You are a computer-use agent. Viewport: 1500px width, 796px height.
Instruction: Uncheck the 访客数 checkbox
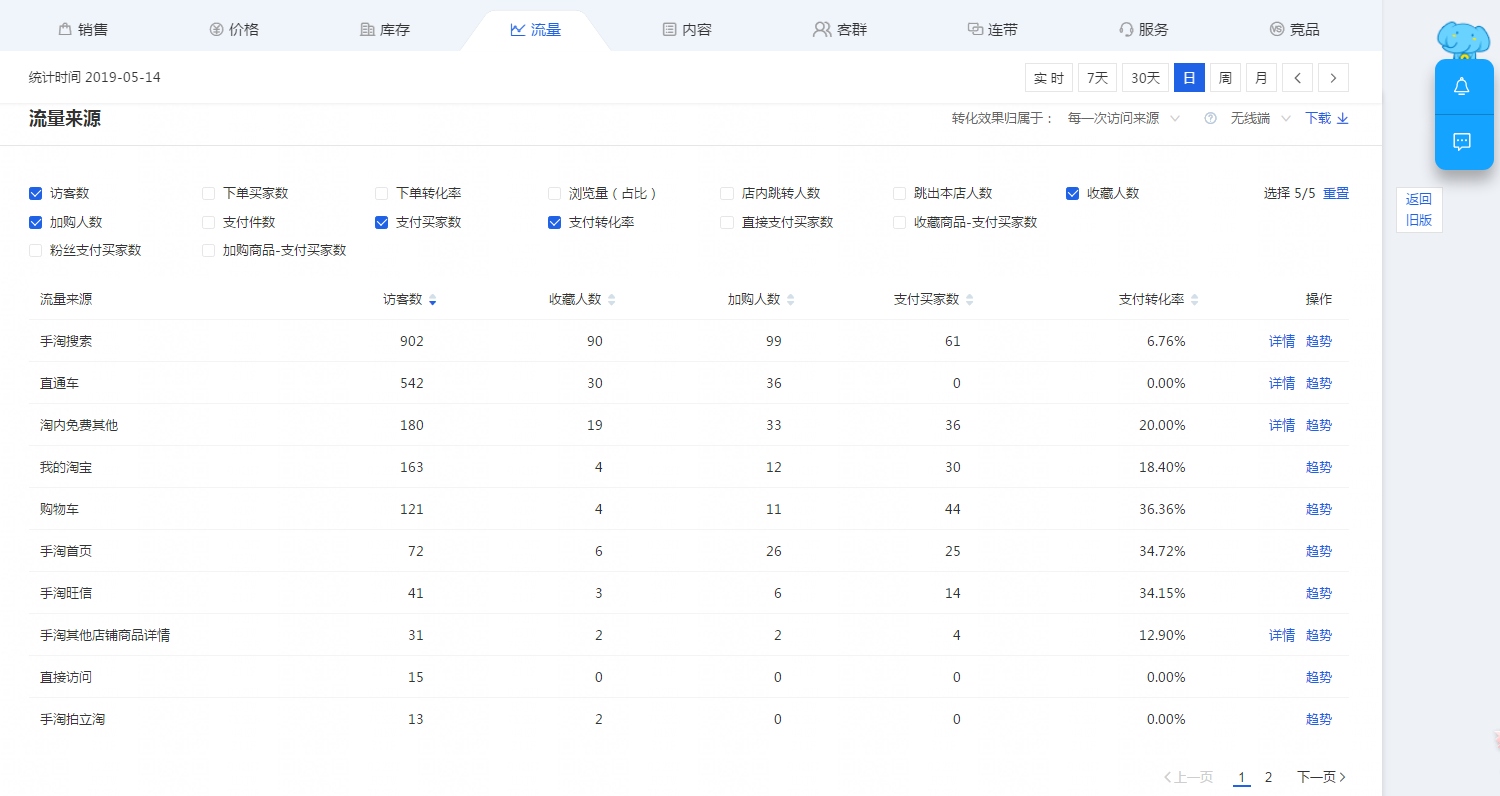(36, 193)
